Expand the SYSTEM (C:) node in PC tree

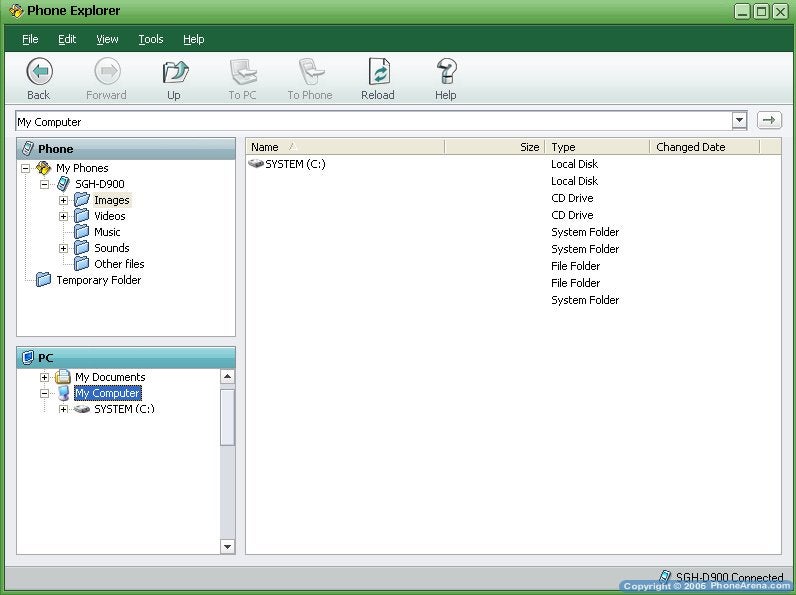(x=63, y=409)
